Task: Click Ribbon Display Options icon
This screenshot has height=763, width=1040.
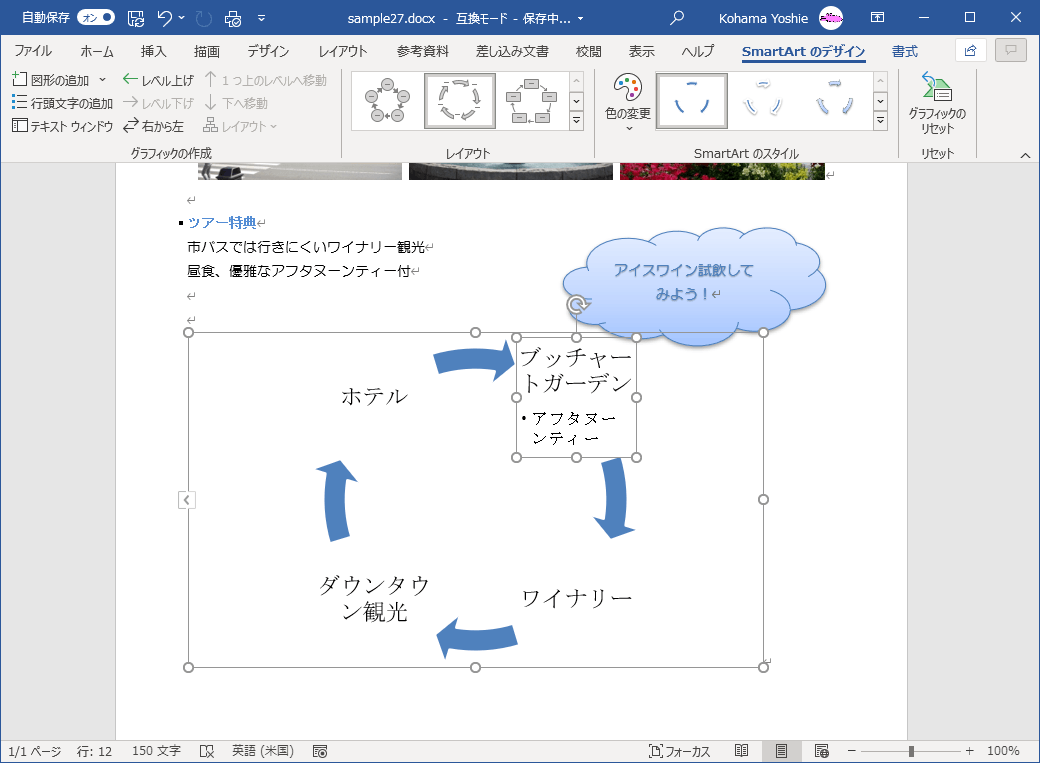Action: (x=878, y=18)
